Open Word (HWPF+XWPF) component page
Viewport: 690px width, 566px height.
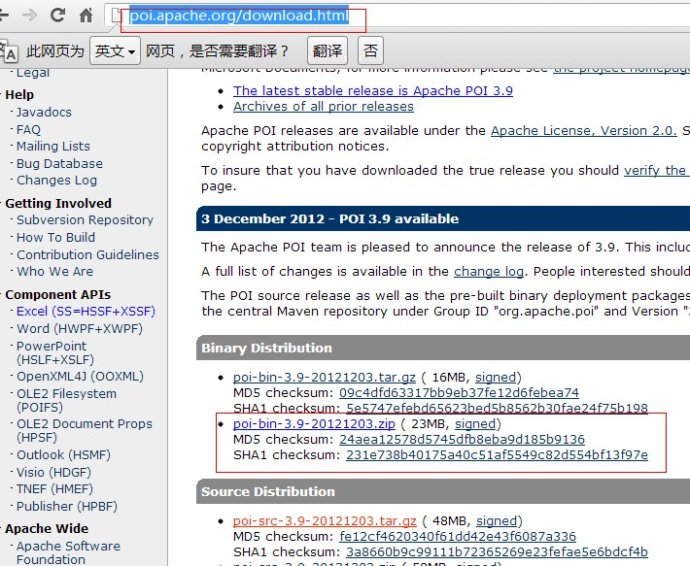pyautogui.click(x=80, y=329)
